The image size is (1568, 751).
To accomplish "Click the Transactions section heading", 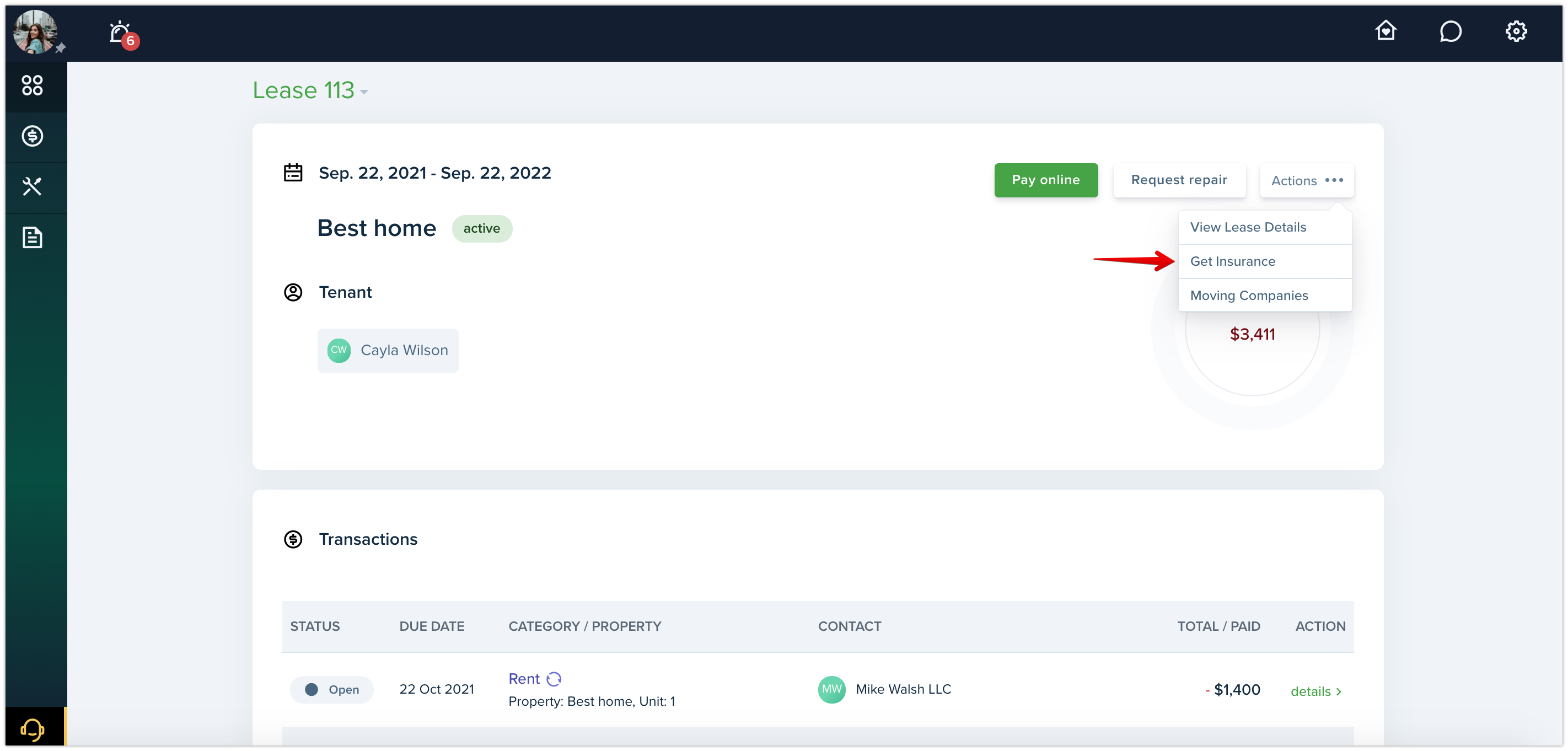I will (368, 539).
